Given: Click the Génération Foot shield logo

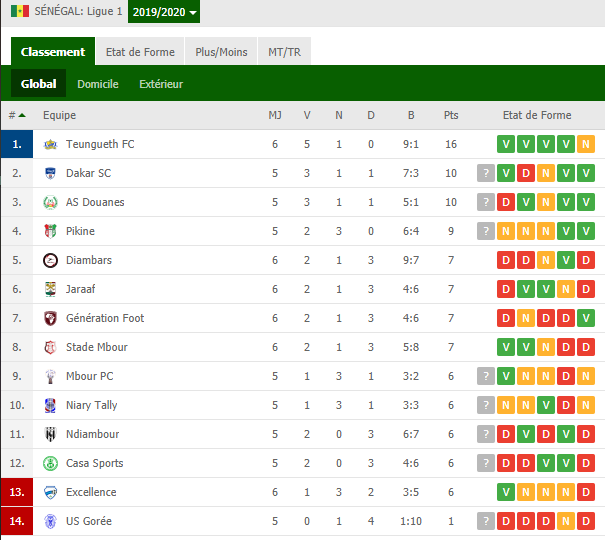Looking at the screenshot, I should click(50, 318).
